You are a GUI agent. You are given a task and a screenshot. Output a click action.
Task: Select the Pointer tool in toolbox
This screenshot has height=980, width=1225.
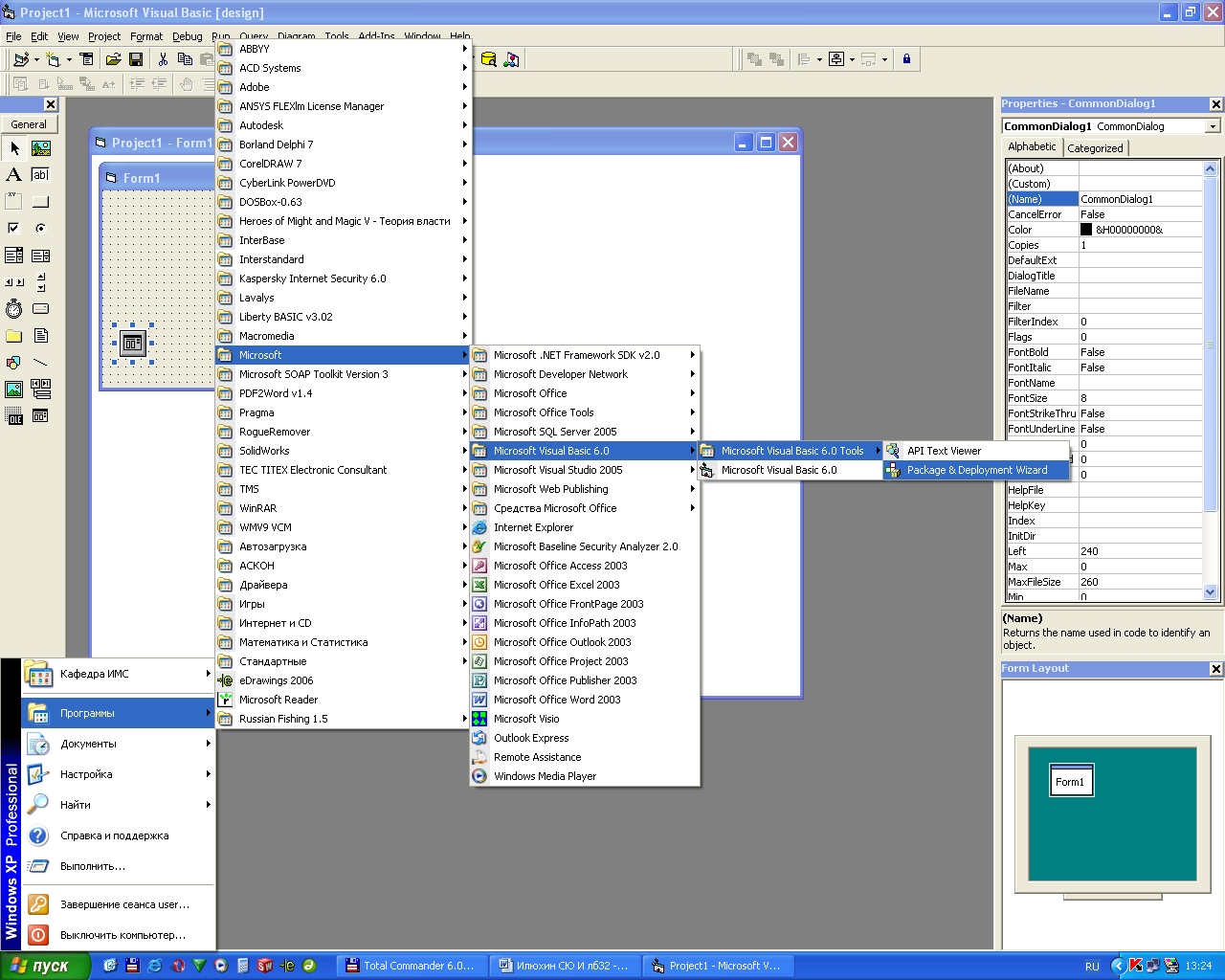14,148
